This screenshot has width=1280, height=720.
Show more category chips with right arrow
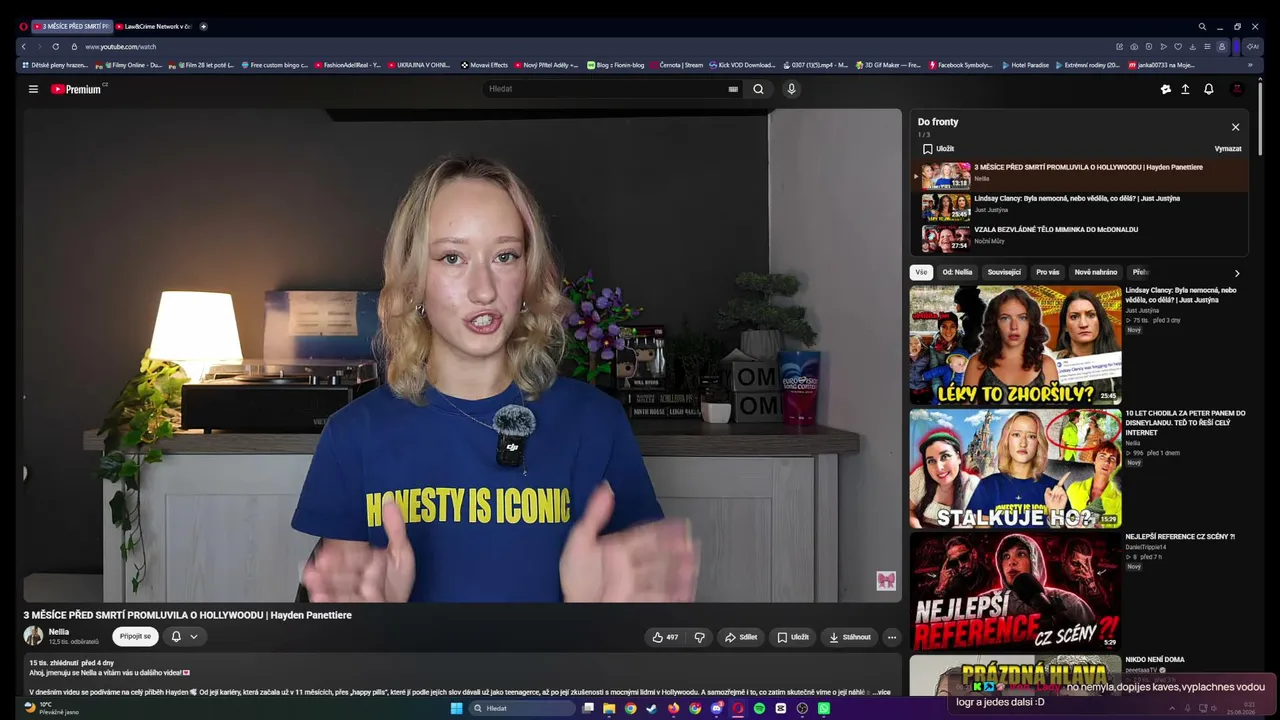[x=1237, y=273]
